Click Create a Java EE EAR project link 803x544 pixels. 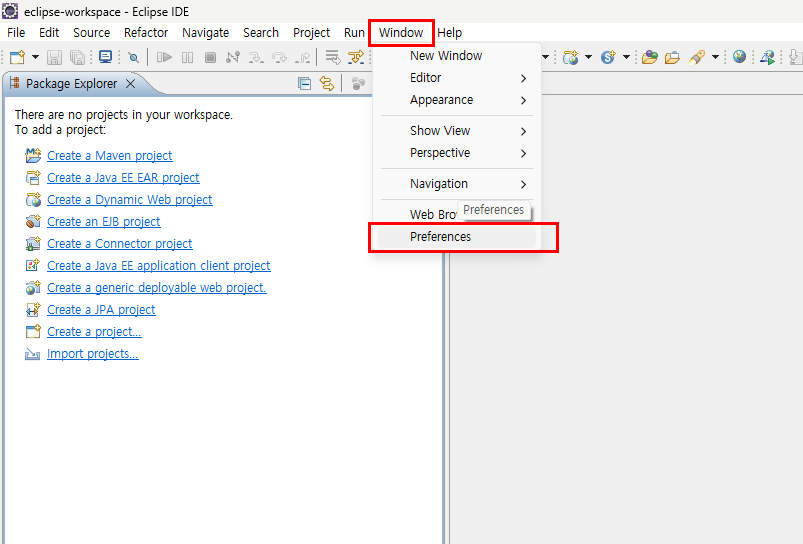point(123,178)
